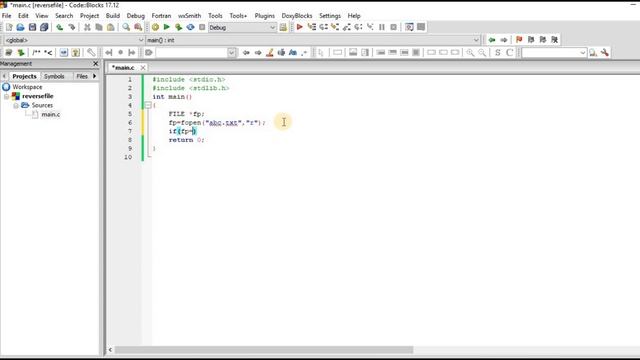Click the Cut scissors icon
640x360 pixels.
coord(87,27)
